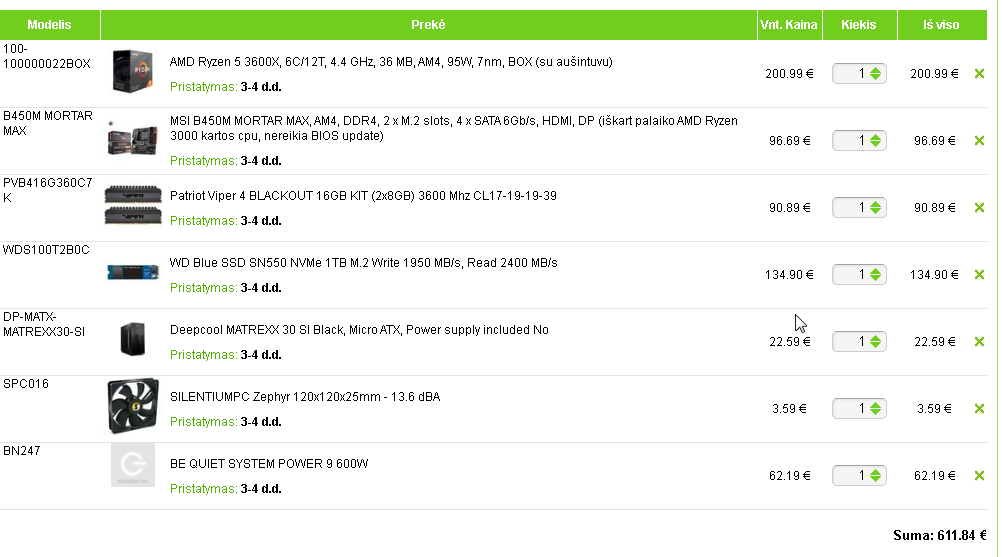Remove WD Blue SSD SN550 from cart
Screen dimensions: 1002x557
pyautogui.click(x=979, y=275)
